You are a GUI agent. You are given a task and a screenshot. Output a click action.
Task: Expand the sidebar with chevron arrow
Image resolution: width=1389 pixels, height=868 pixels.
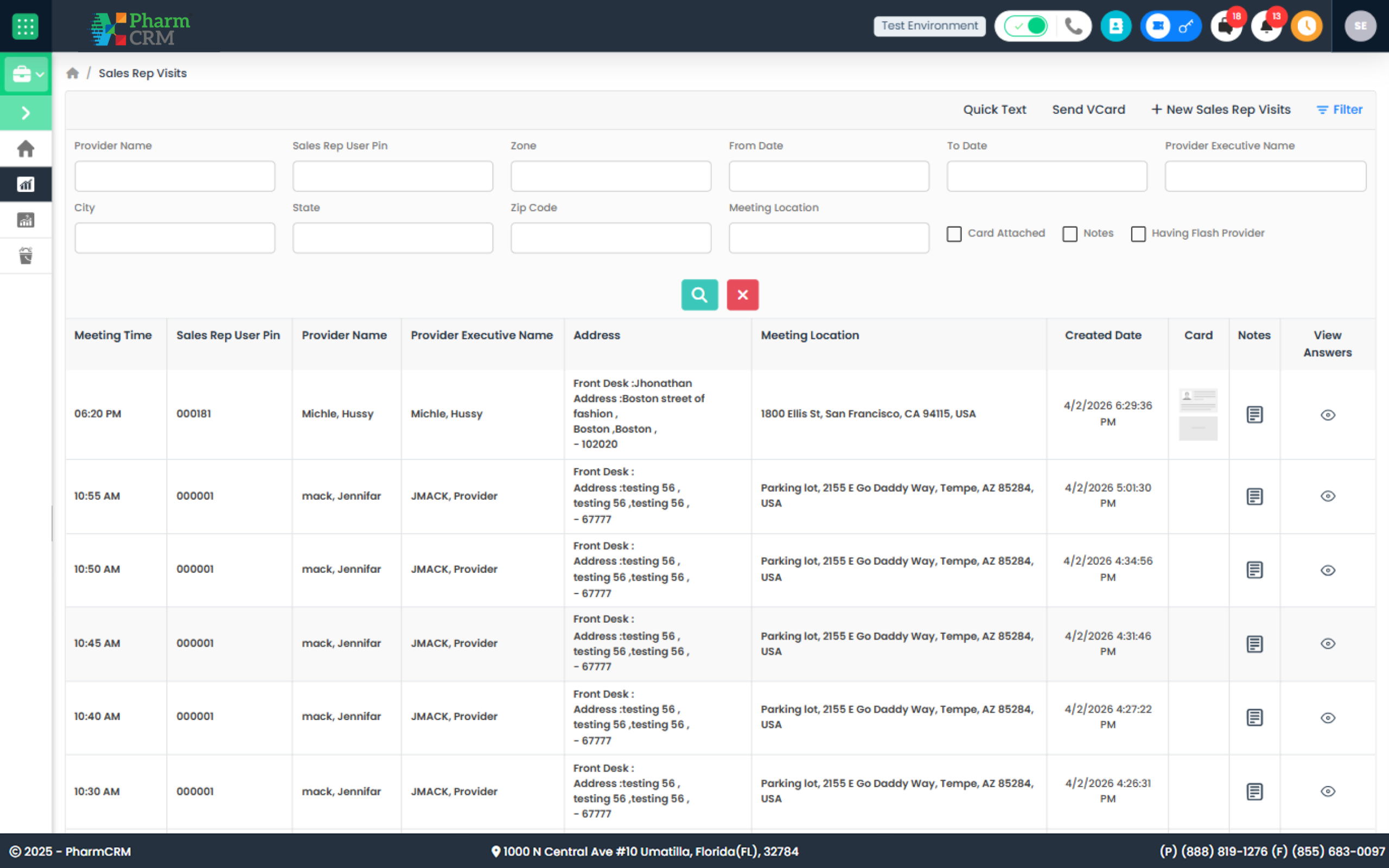coord(26,112)
